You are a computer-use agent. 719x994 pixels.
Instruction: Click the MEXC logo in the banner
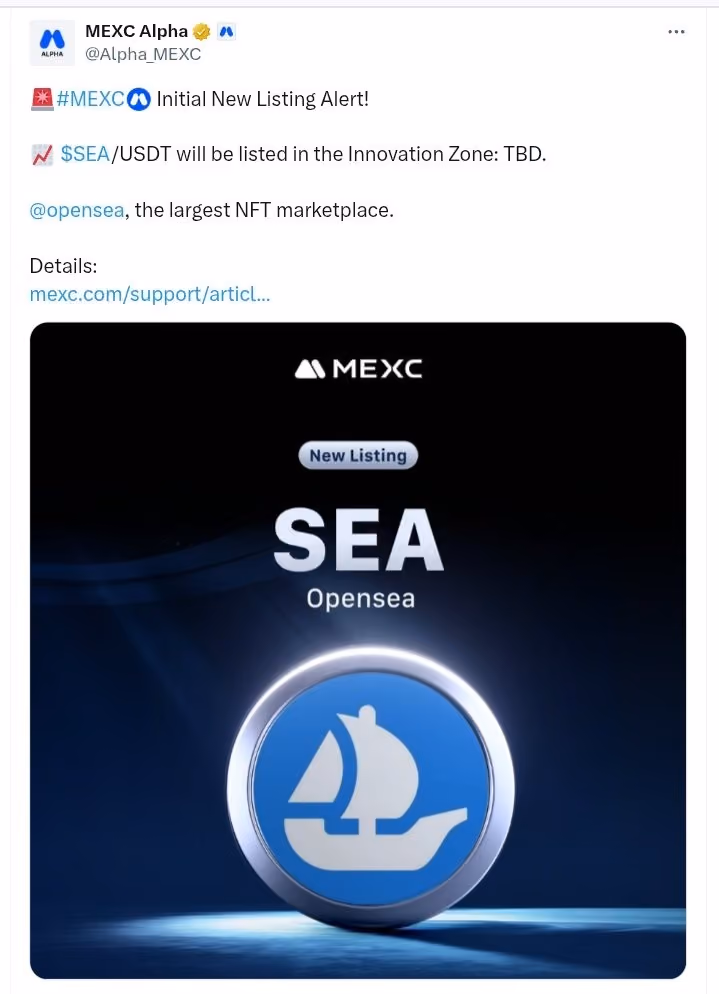pyautogui.click(x=358, y=368)
